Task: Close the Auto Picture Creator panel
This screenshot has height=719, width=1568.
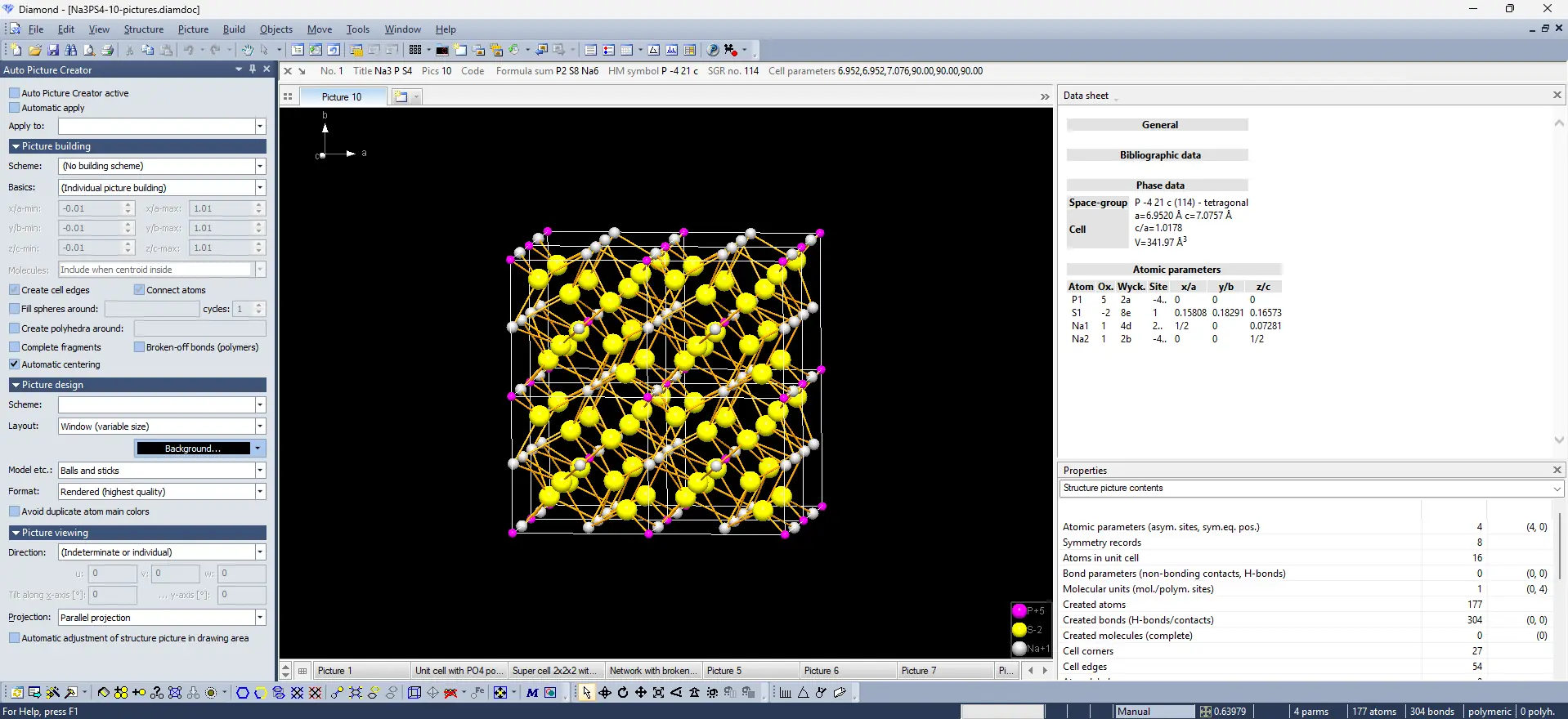Action: (x=267, y=69)
